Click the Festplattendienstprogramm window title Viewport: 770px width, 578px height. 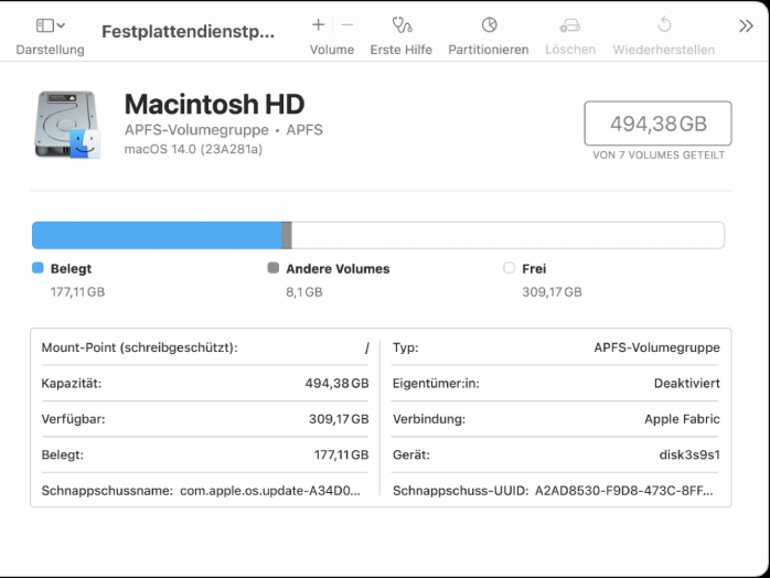(x=188, y=31)
